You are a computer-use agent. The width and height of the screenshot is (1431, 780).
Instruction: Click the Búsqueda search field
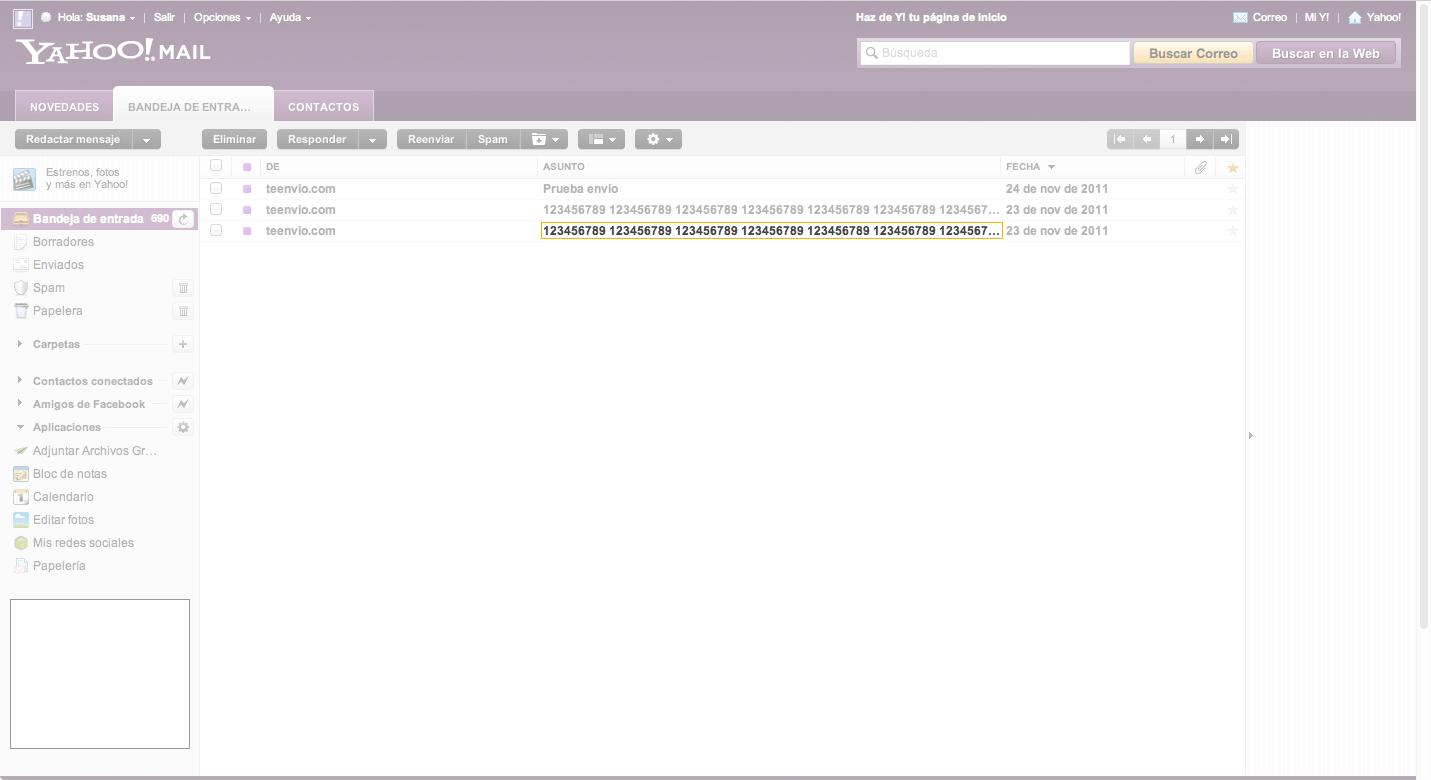pyautogui.click(x=995, y=53)
